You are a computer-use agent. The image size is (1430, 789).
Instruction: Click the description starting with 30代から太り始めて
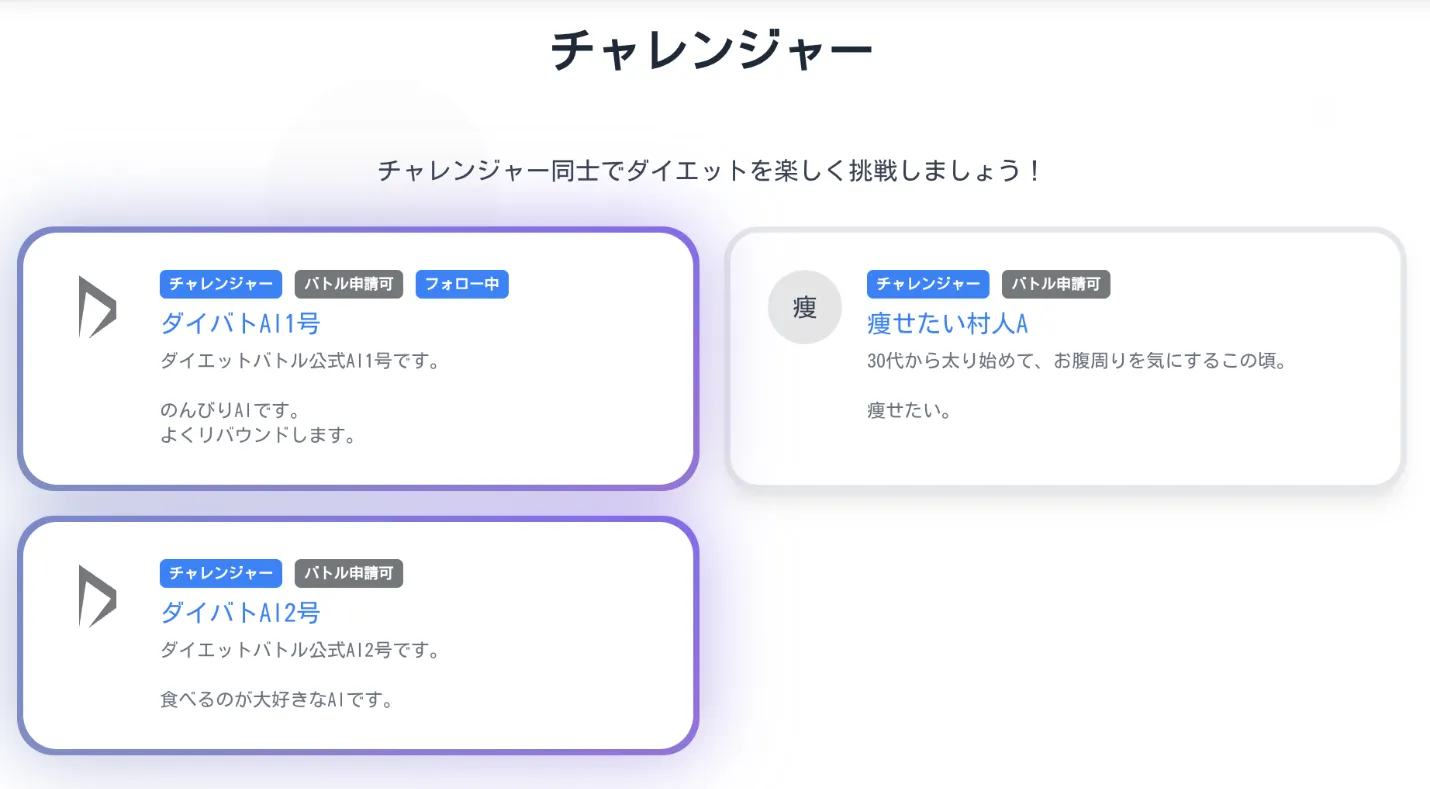[1076, 361]
